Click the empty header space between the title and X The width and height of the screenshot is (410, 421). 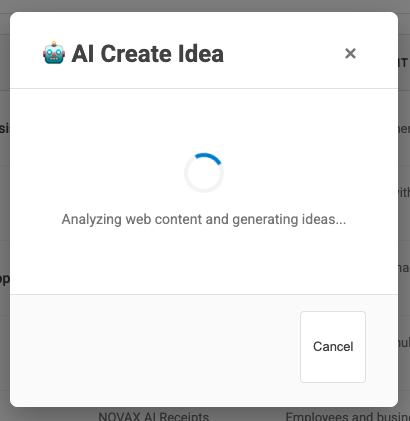click(x=283, y=53)
